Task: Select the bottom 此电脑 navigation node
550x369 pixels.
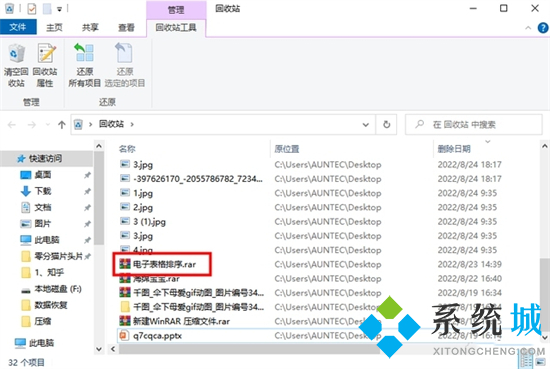Action: [x=41, y=343]
